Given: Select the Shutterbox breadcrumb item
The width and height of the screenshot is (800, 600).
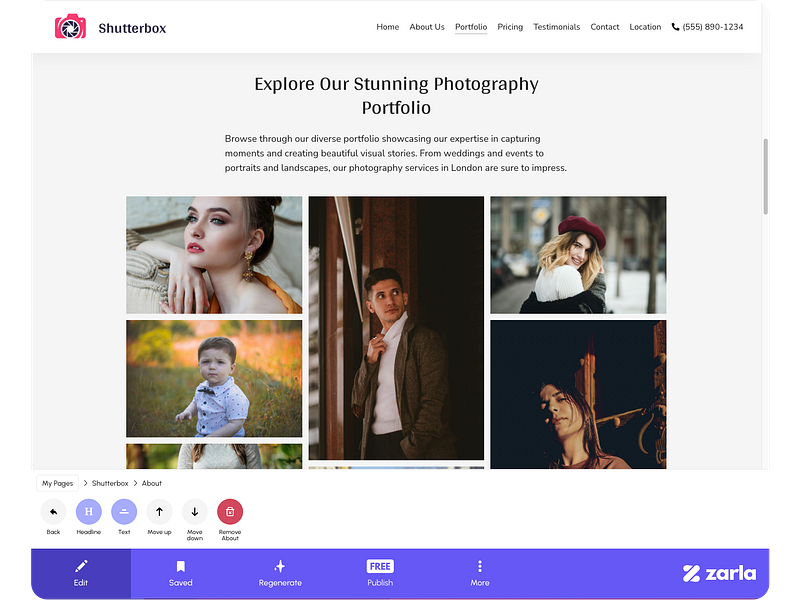Looking at the screenshot, I should click(109, 483).
